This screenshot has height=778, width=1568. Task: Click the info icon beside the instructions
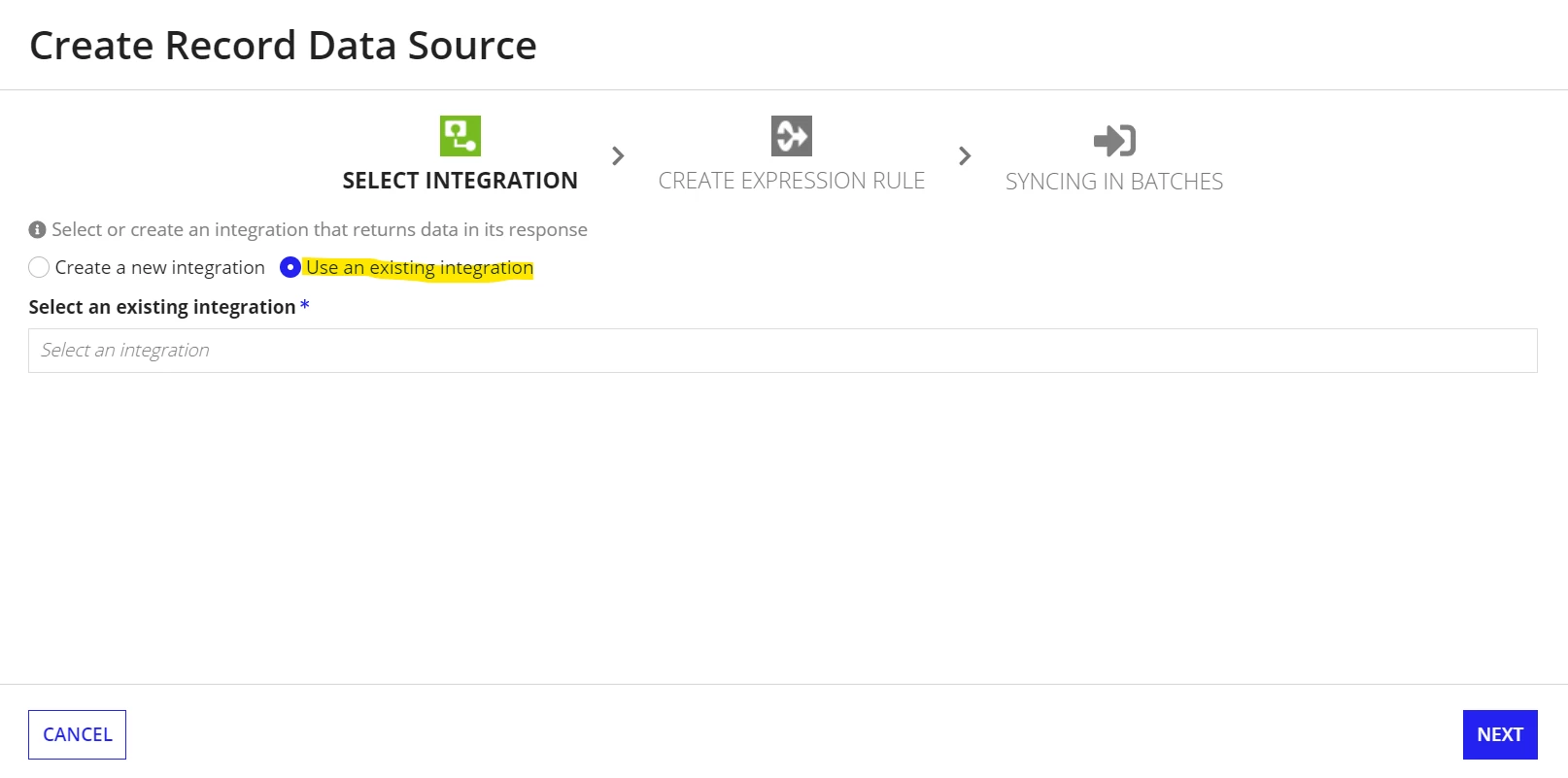coord(37,230)
